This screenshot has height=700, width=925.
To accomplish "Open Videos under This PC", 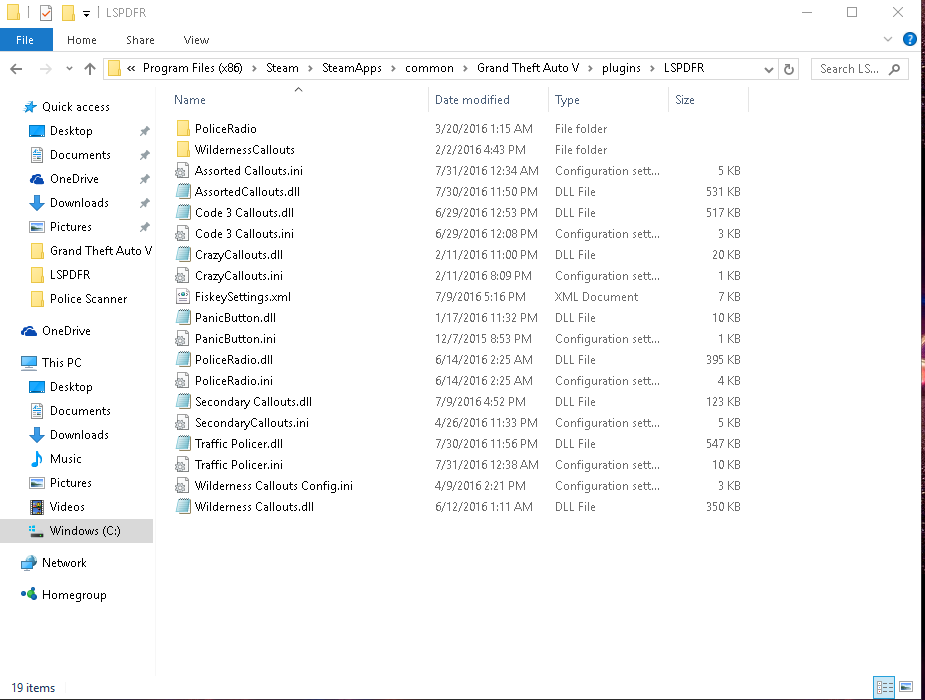I will (x=67, y=507).
